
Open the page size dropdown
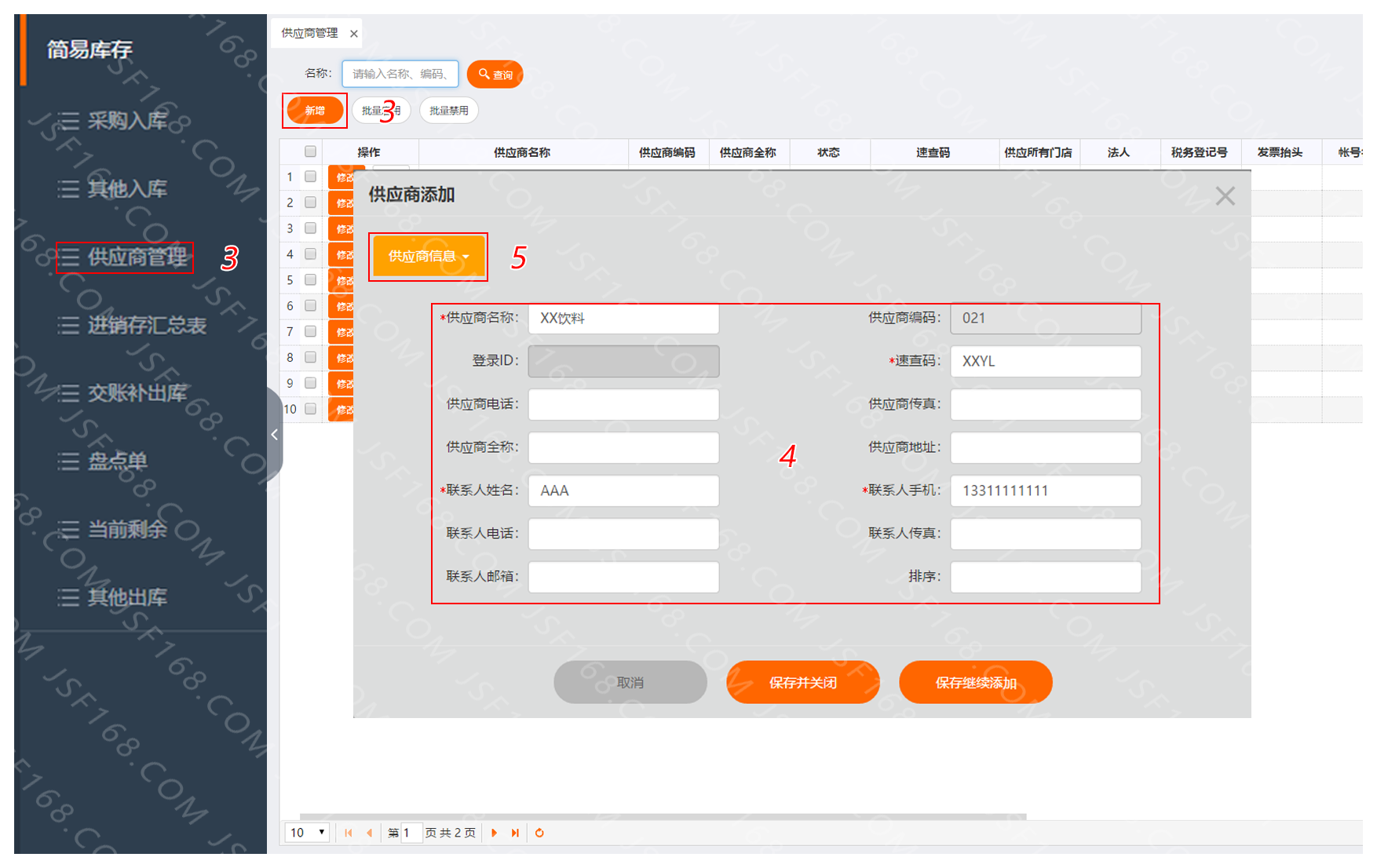pyautogui.click(x=307, y=833)
